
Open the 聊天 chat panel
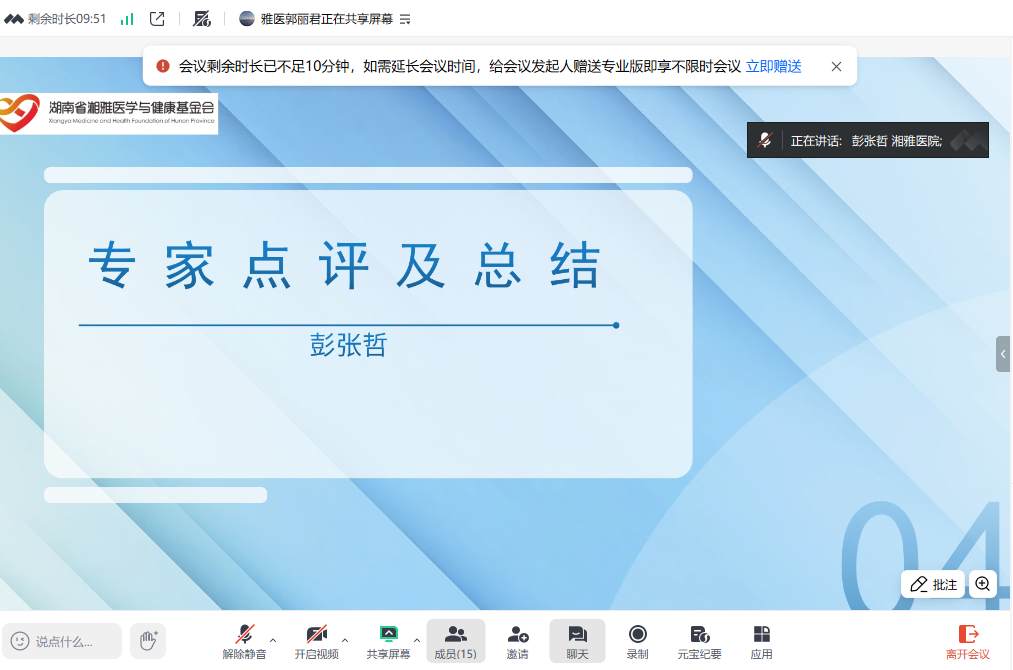pos(577,640)
